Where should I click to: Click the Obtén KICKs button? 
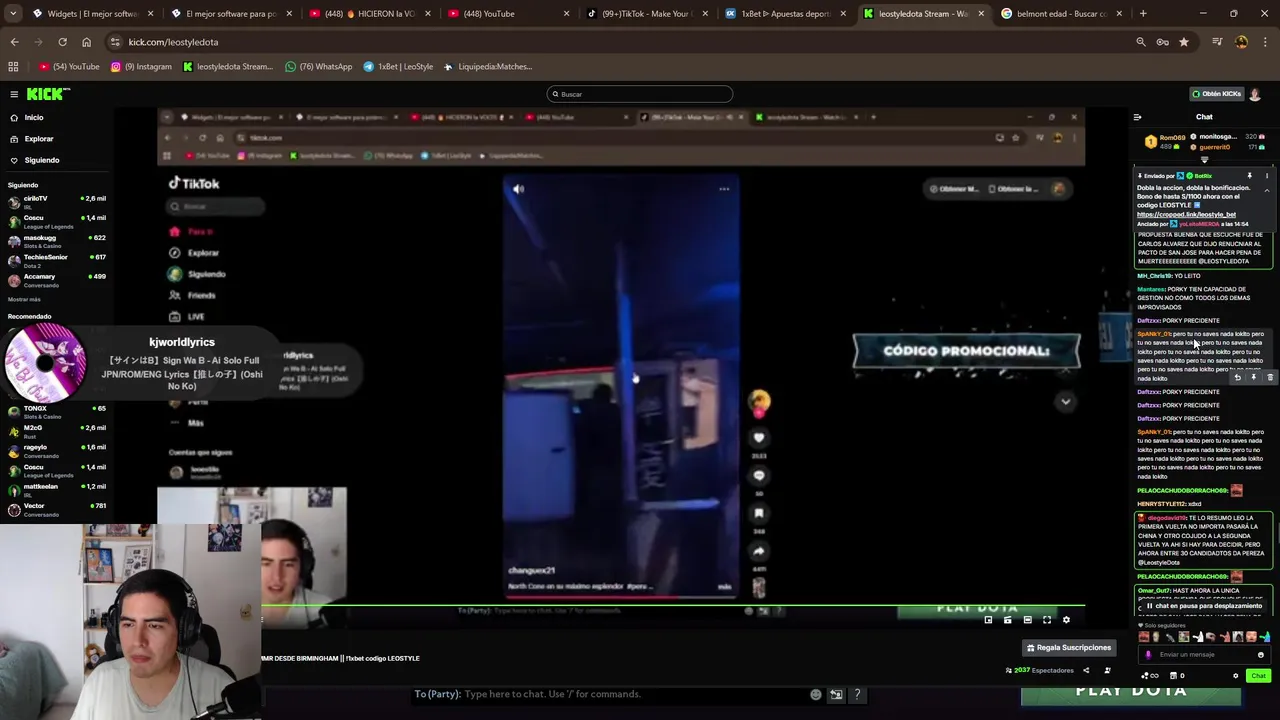pos(1216,94)
